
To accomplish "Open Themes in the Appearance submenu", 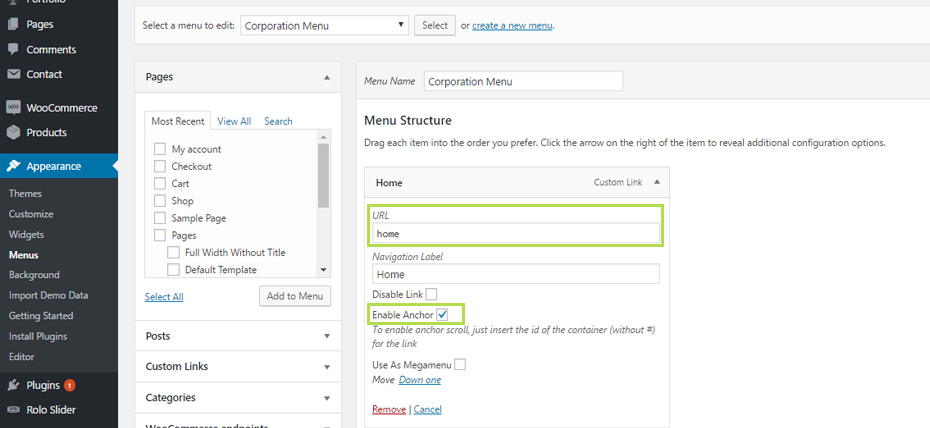I will [x=26, y=193].
